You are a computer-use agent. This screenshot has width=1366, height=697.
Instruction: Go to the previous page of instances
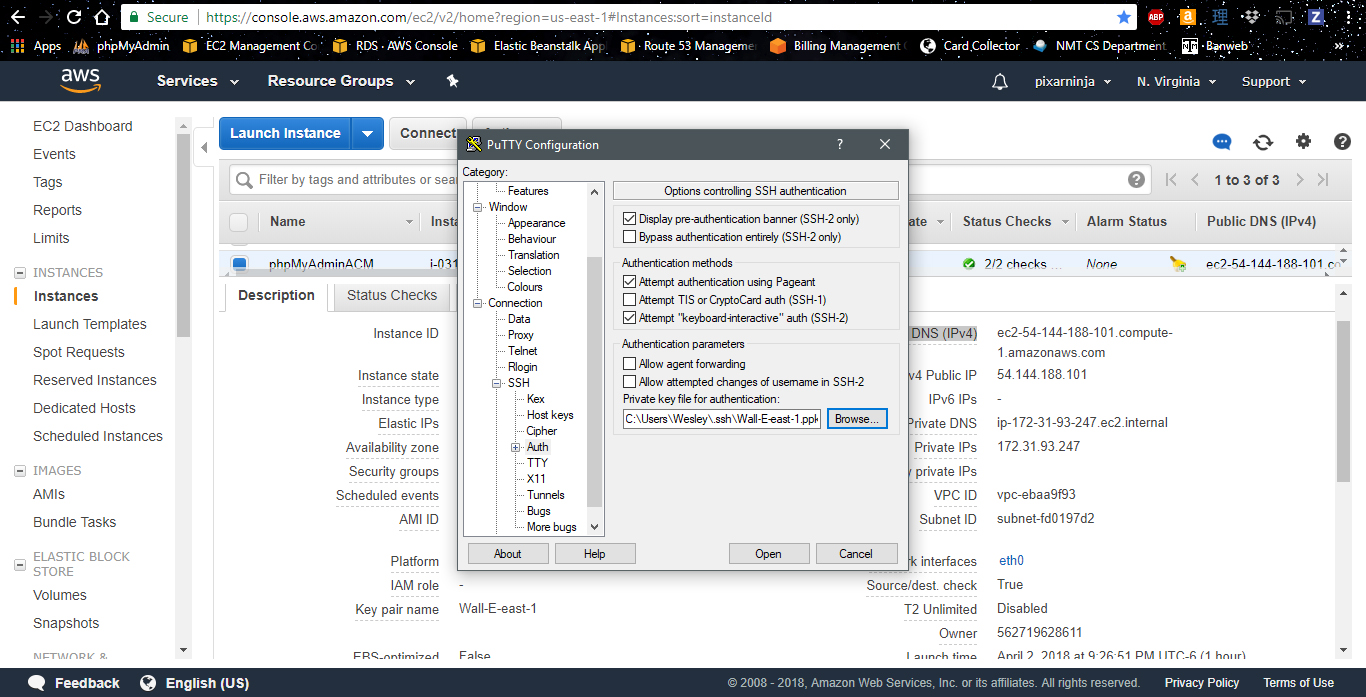[1195, 180]
